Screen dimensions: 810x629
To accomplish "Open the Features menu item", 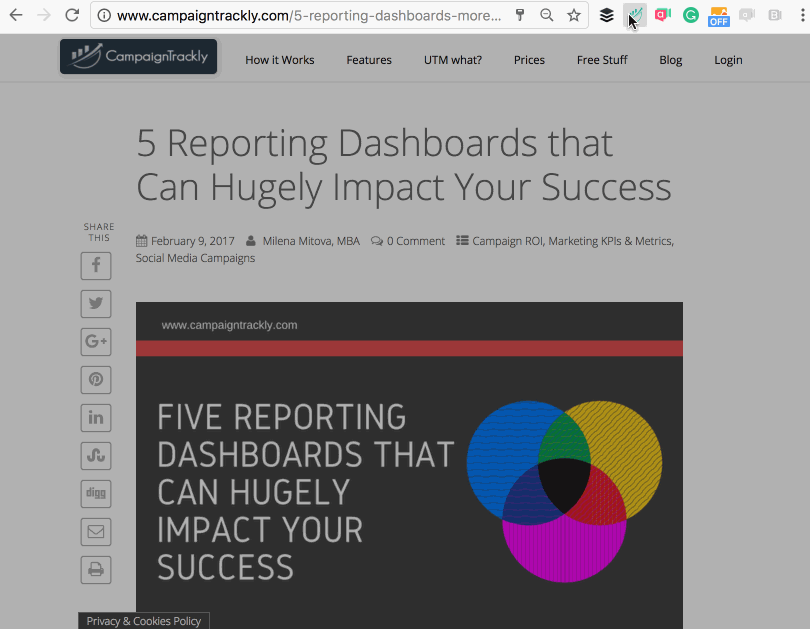I will [369, 60].
